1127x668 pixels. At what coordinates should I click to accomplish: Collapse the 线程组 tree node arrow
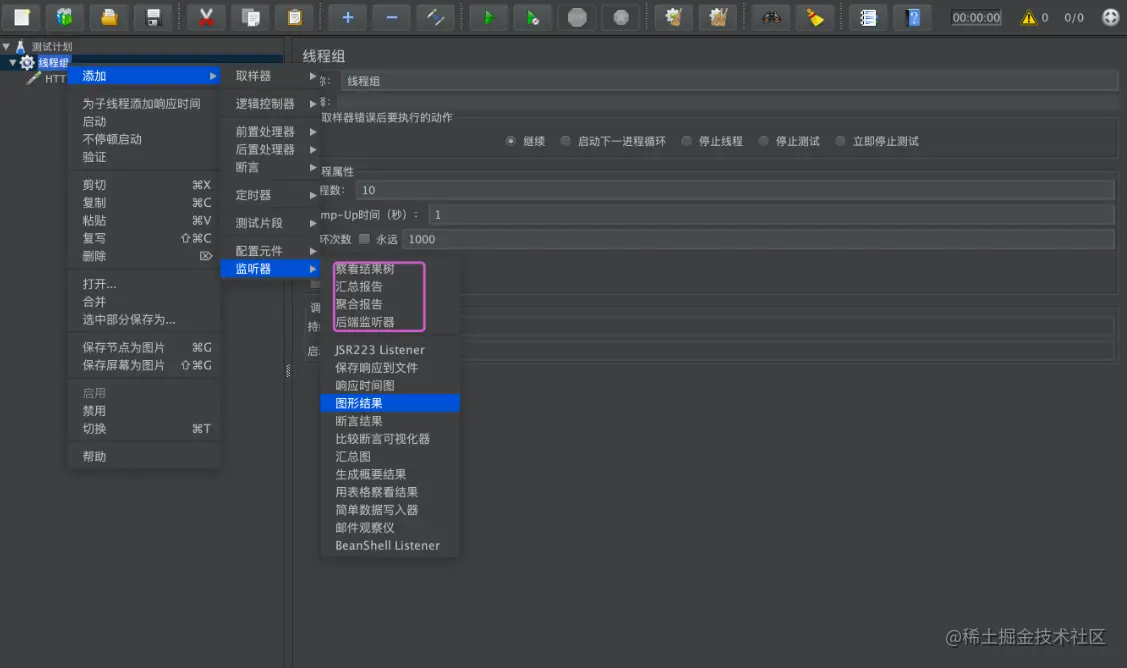(12, 63)
